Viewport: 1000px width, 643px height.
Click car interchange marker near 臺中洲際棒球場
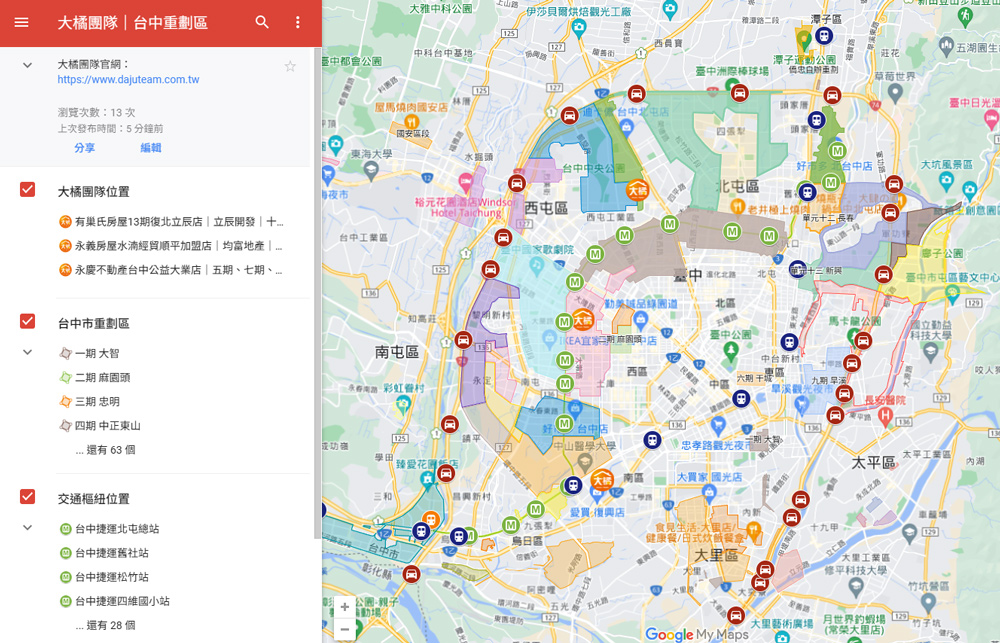click(x=739, y=93)
